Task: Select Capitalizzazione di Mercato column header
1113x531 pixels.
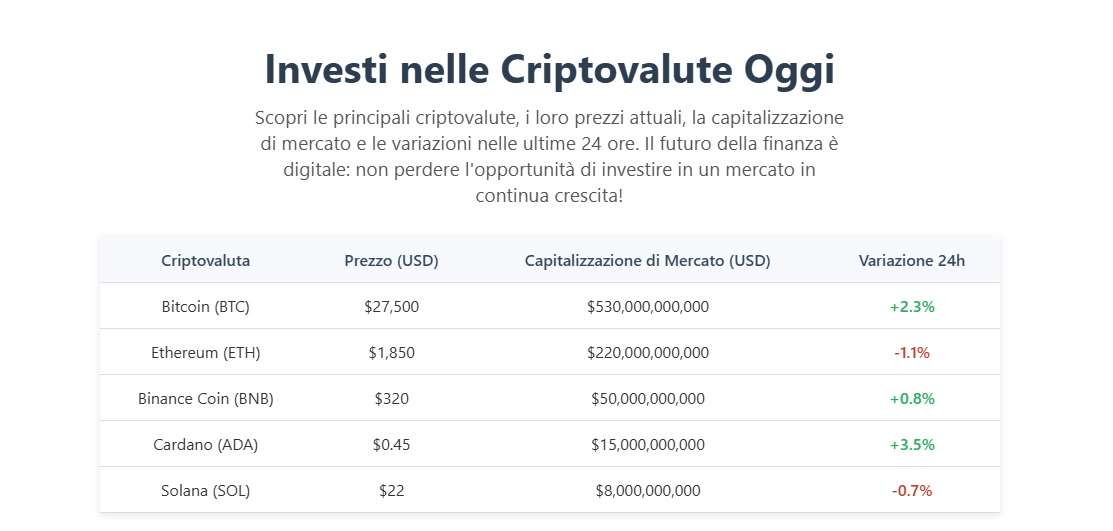Action: (x=647, y=261)
